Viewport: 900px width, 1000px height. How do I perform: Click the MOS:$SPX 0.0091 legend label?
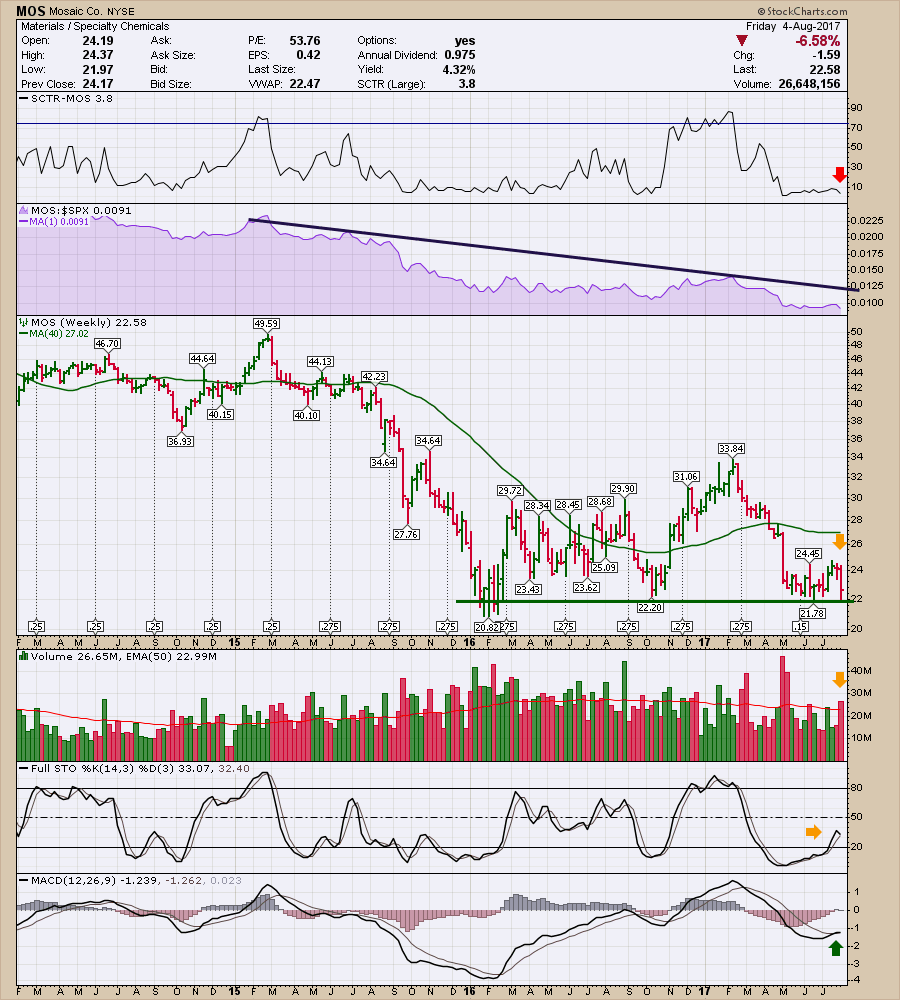click(x=81, y=210)
